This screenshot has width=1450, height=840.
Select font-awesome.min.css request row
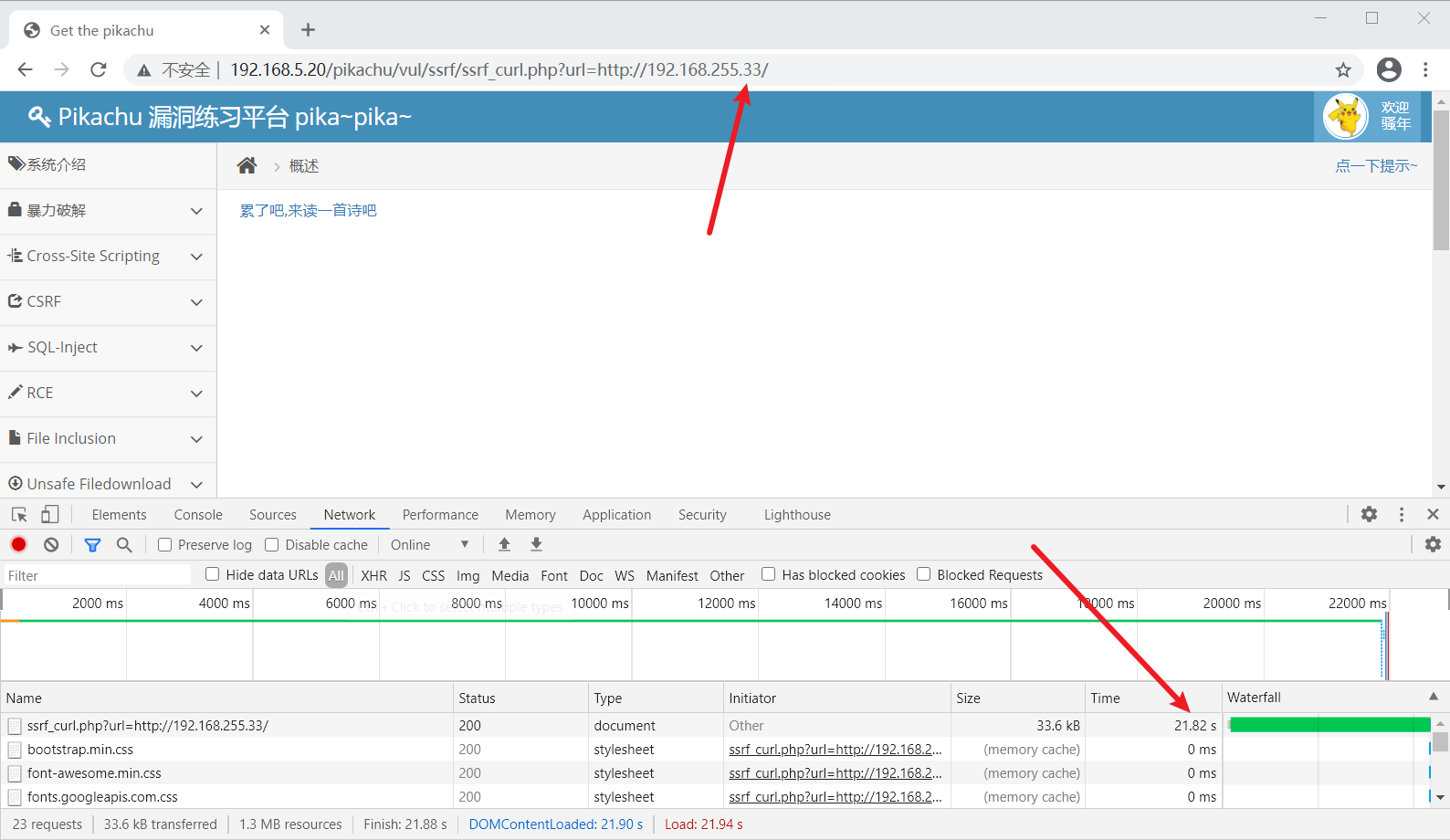point(611,773)
